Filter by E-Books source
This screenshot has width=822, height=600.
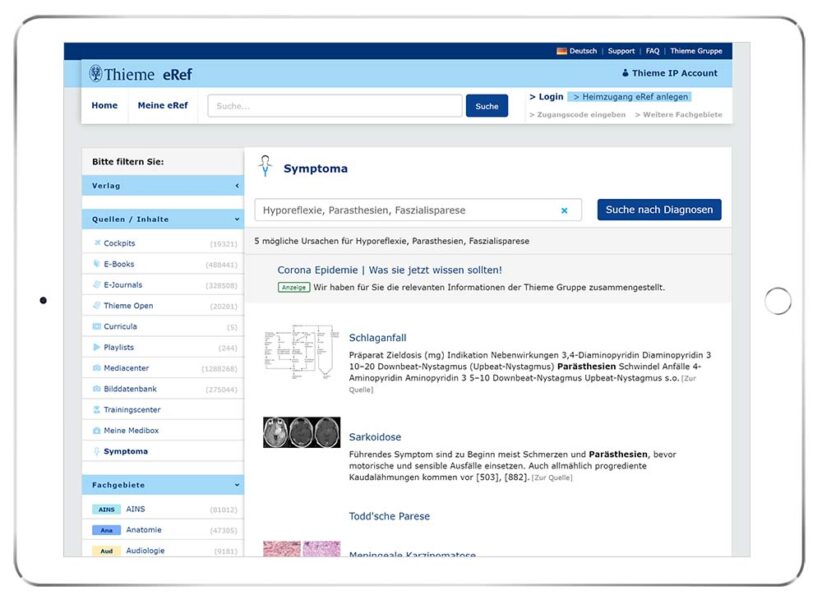(x=163, y=264)
